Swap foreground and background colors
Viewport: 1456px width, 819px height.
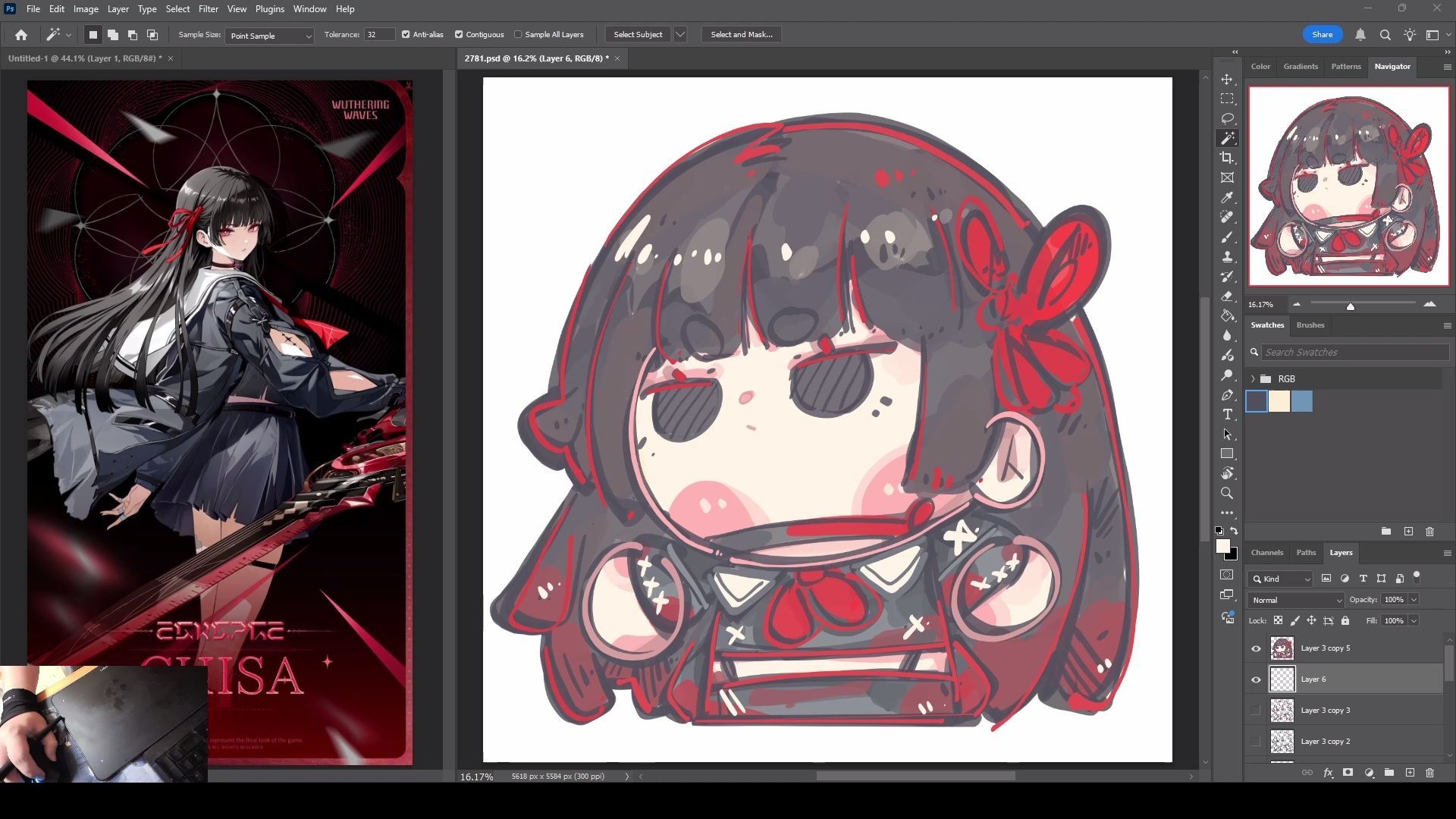[x=1235, y=531]
